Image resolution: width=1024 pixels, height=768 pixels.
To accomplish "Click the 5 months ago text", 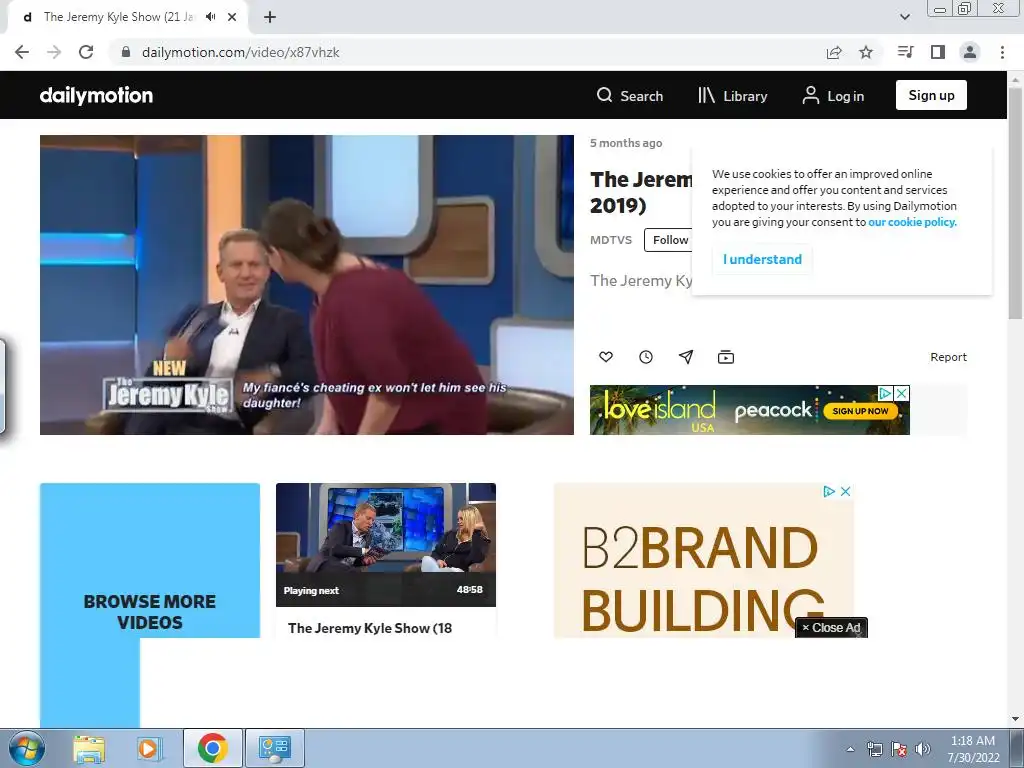I will point(626,143).
